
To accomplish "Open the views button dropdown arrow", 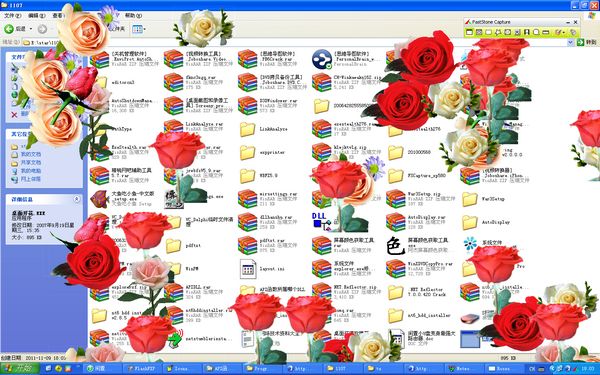I will point(145,29).
